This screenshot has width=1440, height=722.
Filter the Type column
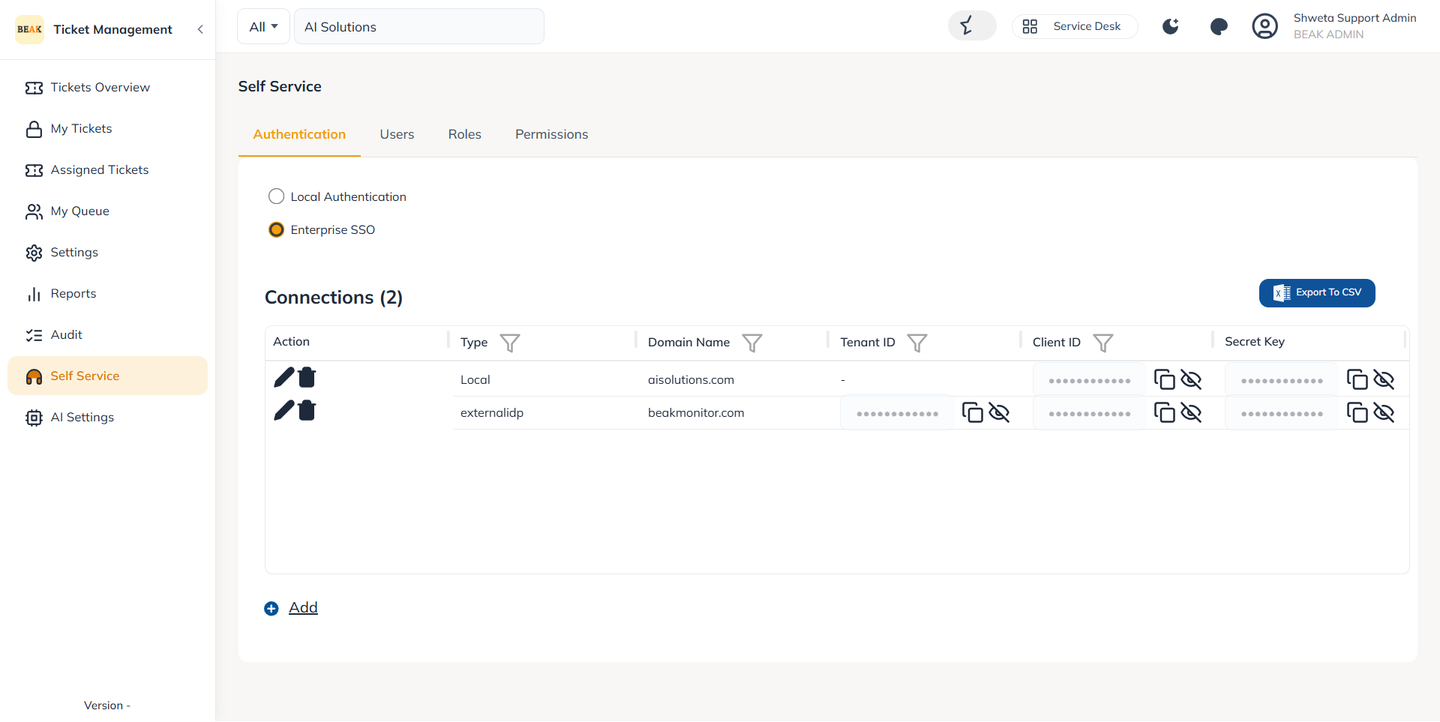click(x=510, y=343)
